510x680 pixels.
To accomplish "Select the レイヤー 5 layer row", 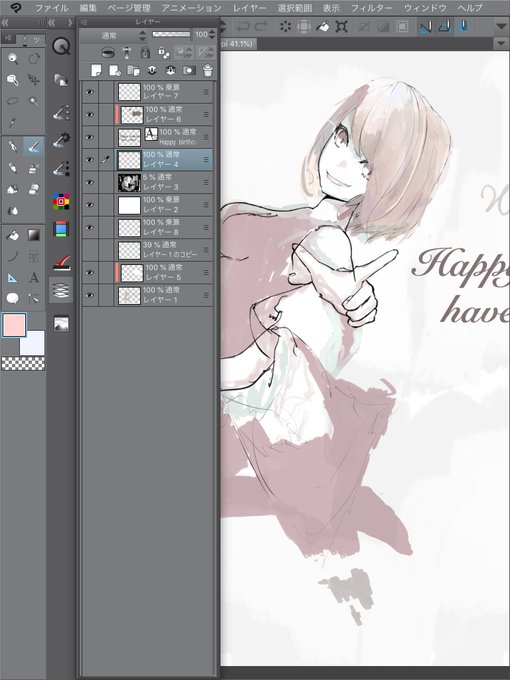I will click(x=164, y=272).
